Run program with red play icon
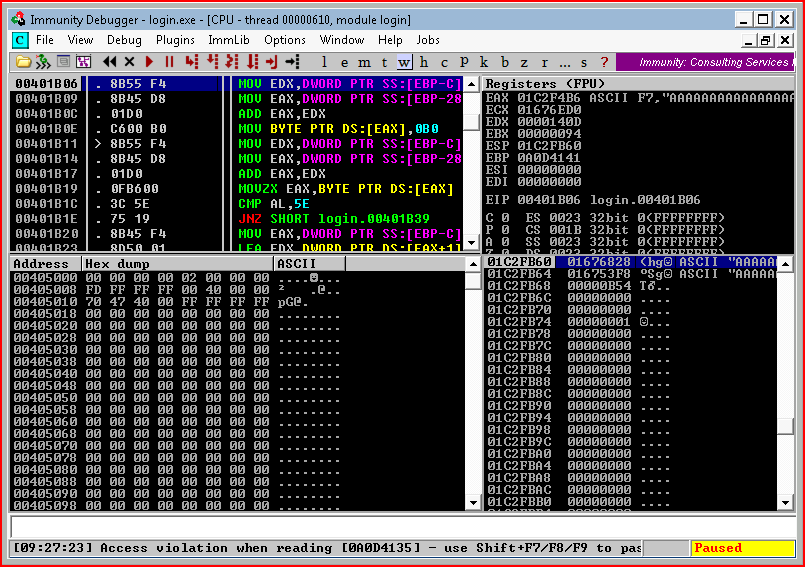This screenshot has height=567, width=805. coord(149,62)
